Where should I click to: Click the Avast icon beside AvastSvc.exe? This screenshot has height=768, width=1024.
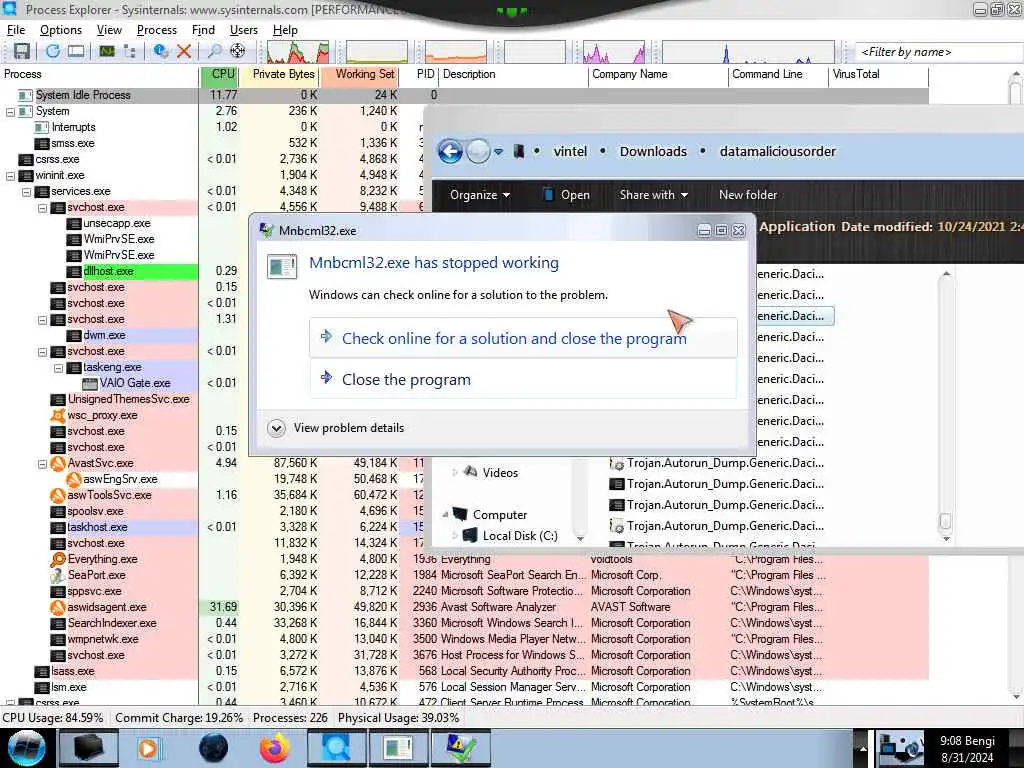(58, 463)
